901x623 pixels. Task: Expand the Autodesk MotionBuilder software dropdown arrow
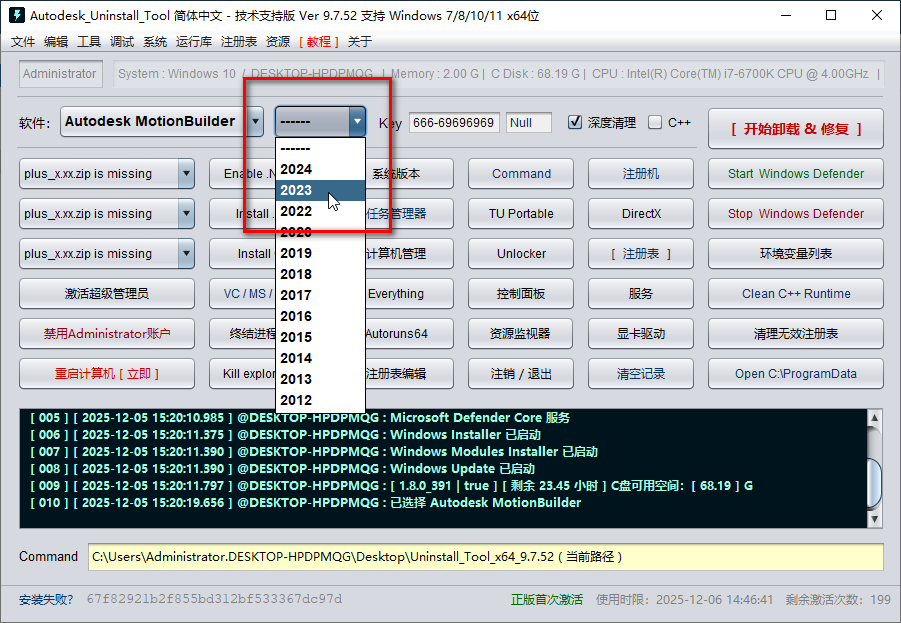(x=255, y=121)
